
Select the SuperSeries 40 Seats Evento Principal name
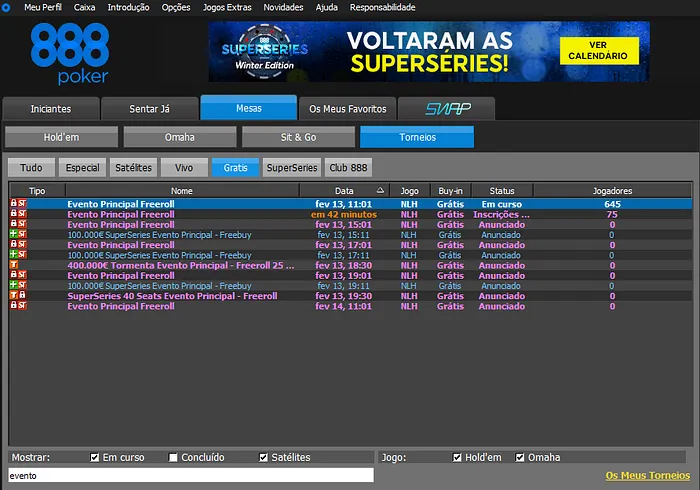pyautogui.click(x=172, y=296)
